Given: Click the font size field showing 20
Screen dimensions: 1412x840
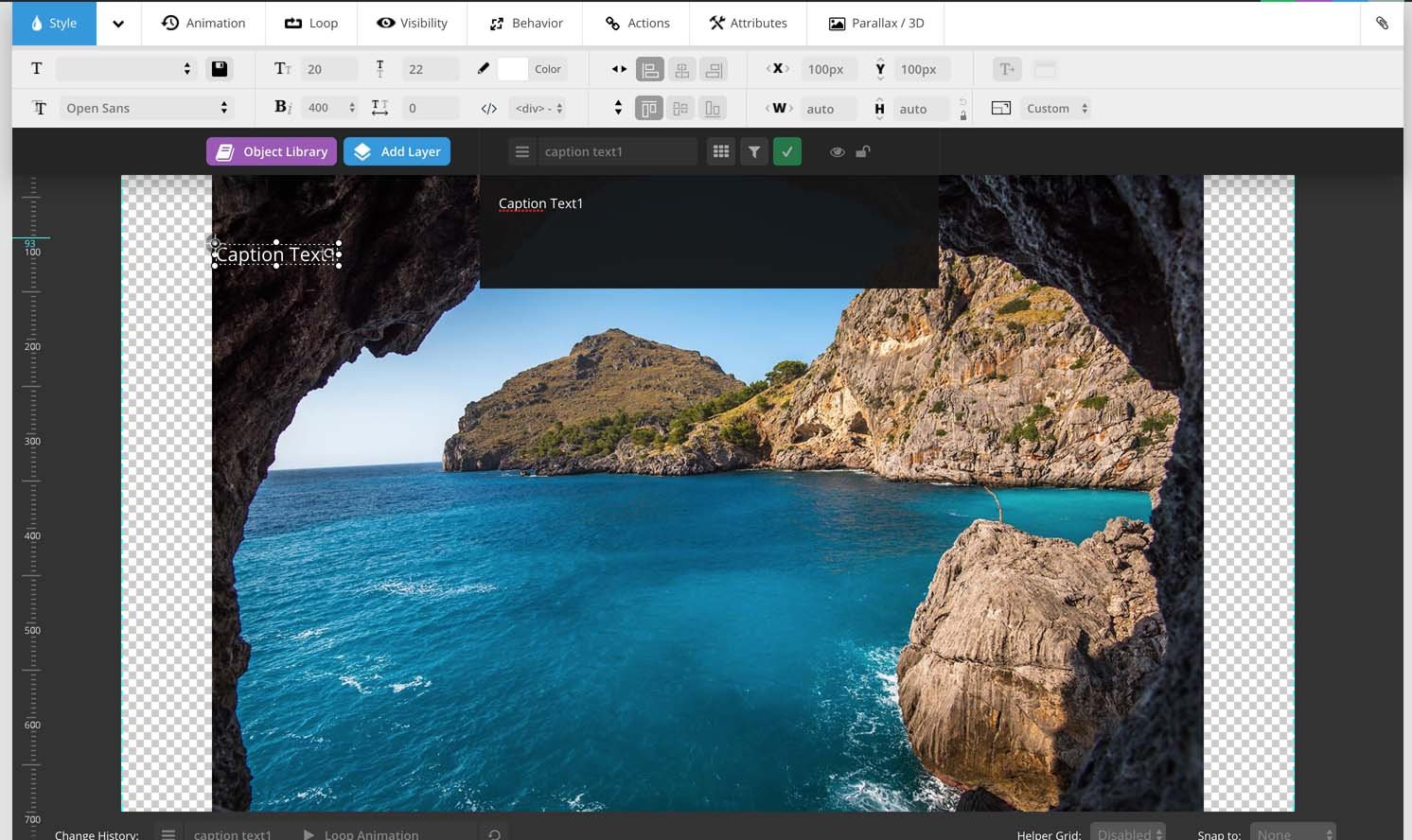Looking at the screenshot, I should click(x=329, y=69).
